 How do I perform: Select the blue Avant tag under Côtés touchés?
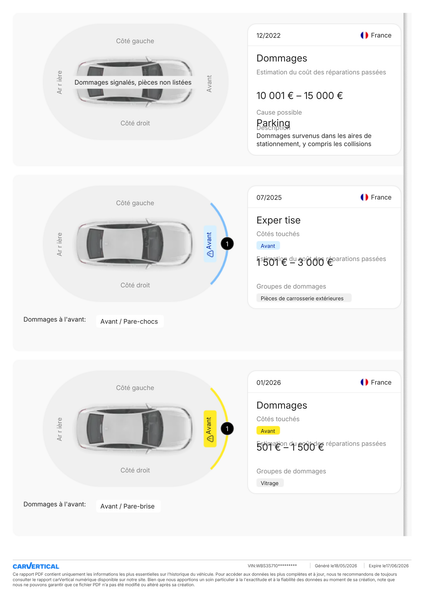point(268,246)
